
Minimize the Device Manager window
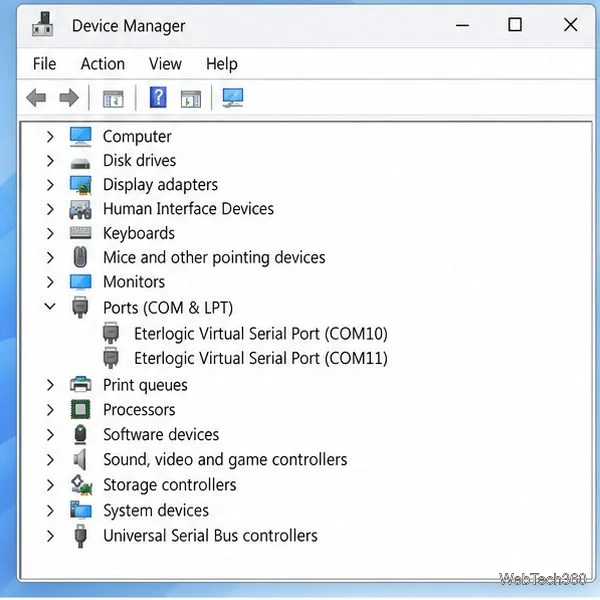(462, 25)
